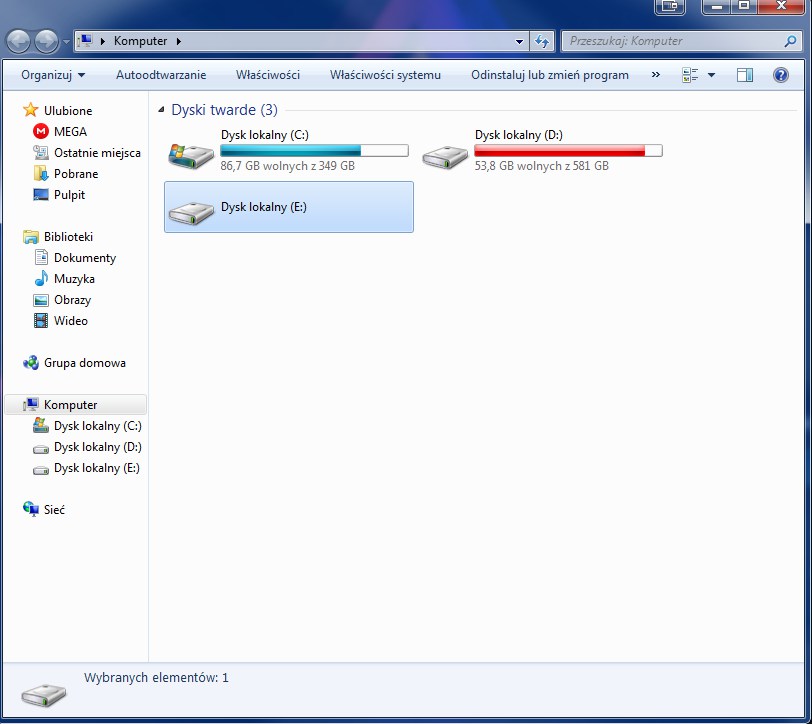
Task: Open Dysk lokalny (C:) in the sidebar tree
Action: (98, 426)
